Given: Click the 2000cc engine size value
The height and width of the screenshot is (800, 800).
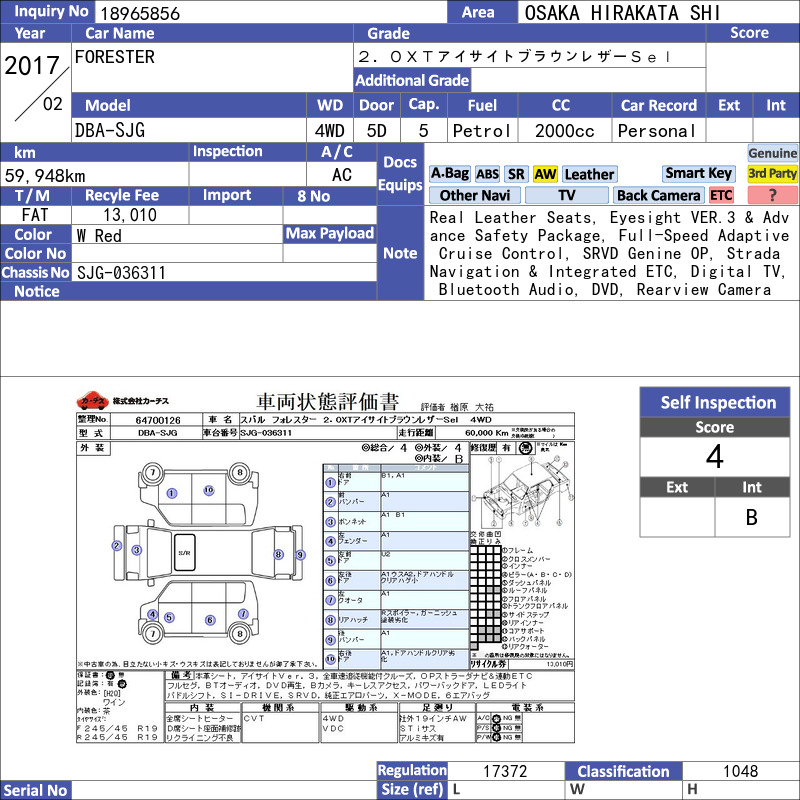Looking at the screenshot, I should point(565,131).
